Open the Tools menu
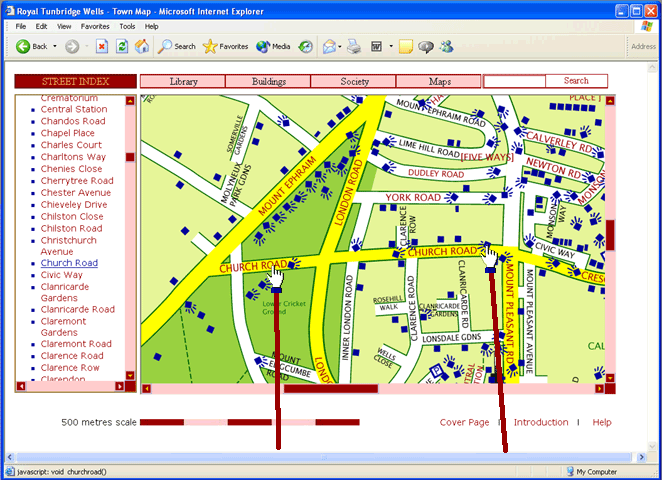This screenshot has height=480, width=662. (x=127, y=26)
